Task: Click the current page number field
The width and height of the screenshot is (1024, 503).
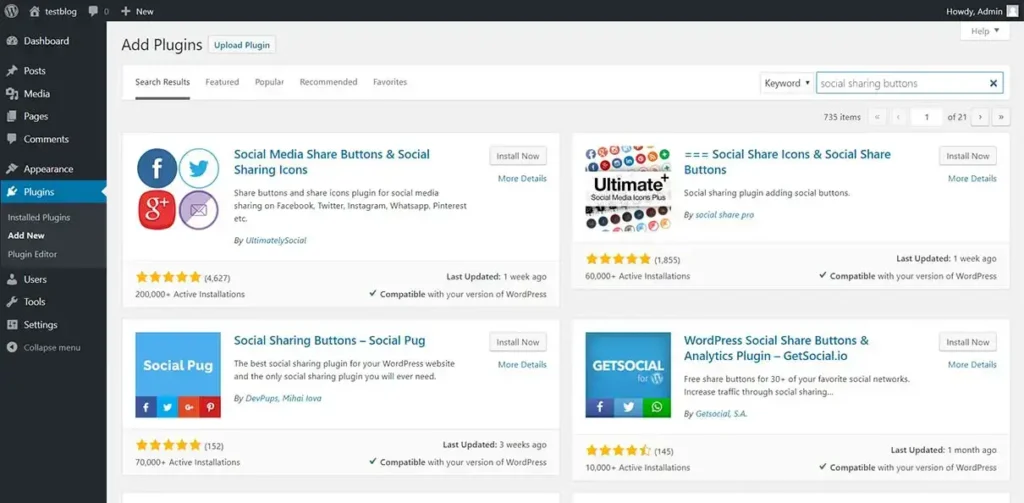Action: [x=926, y=117]
